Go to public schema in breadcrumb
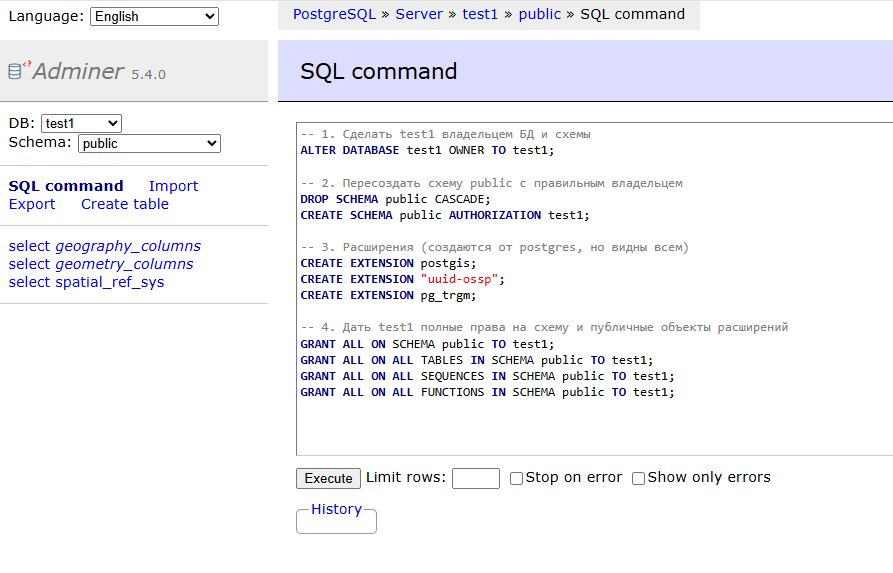Screen dimensions: 893x573 click(539, 14)
